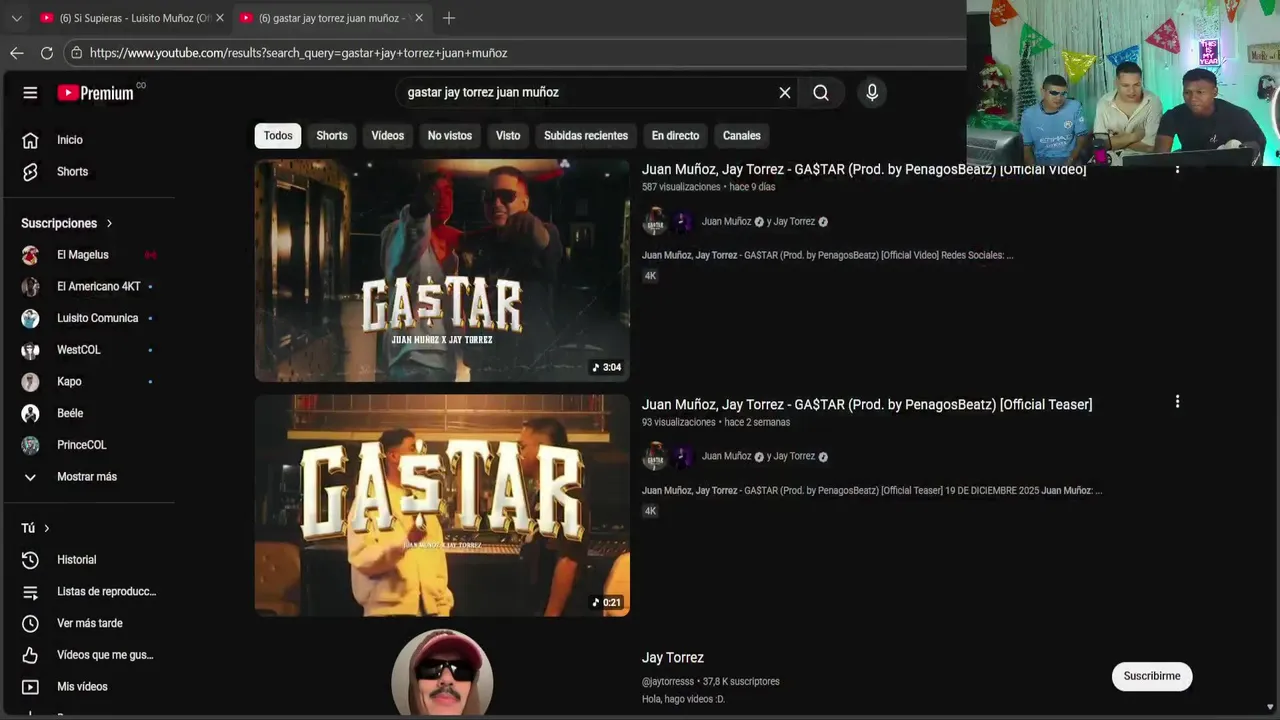Click the 4K badge under Official Video

pos(650,276)
